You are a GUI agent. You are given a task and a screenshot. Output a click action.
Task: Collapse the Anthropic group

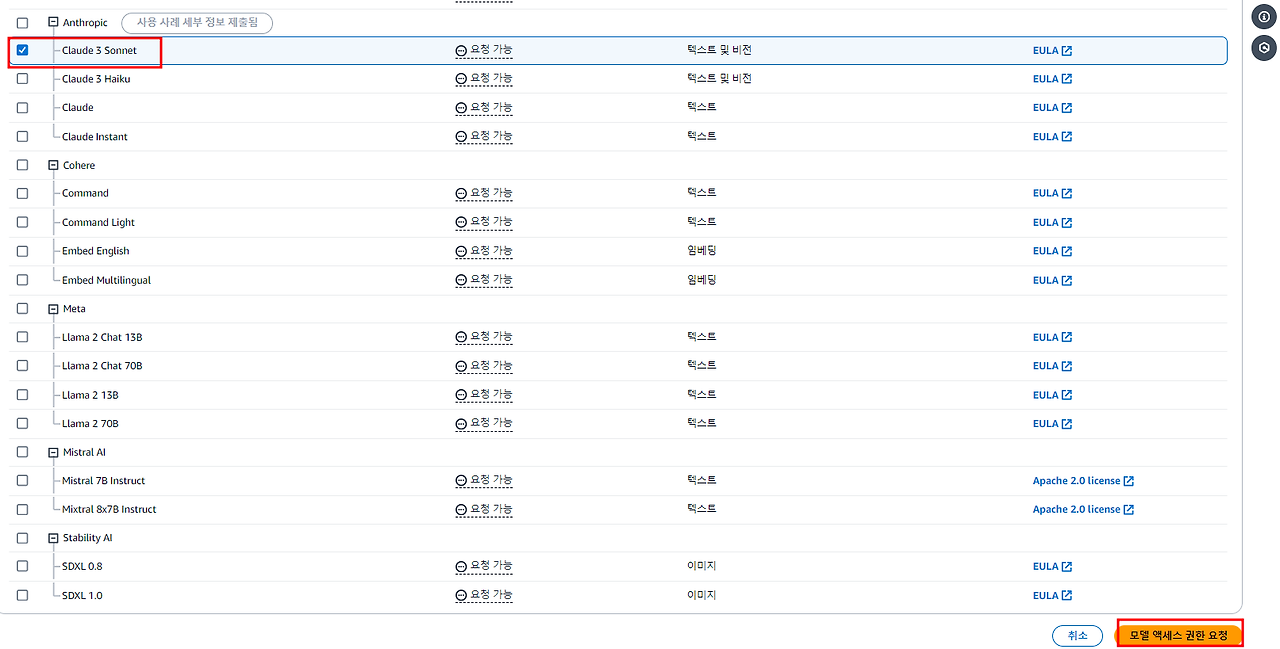[x=54, y=22]
